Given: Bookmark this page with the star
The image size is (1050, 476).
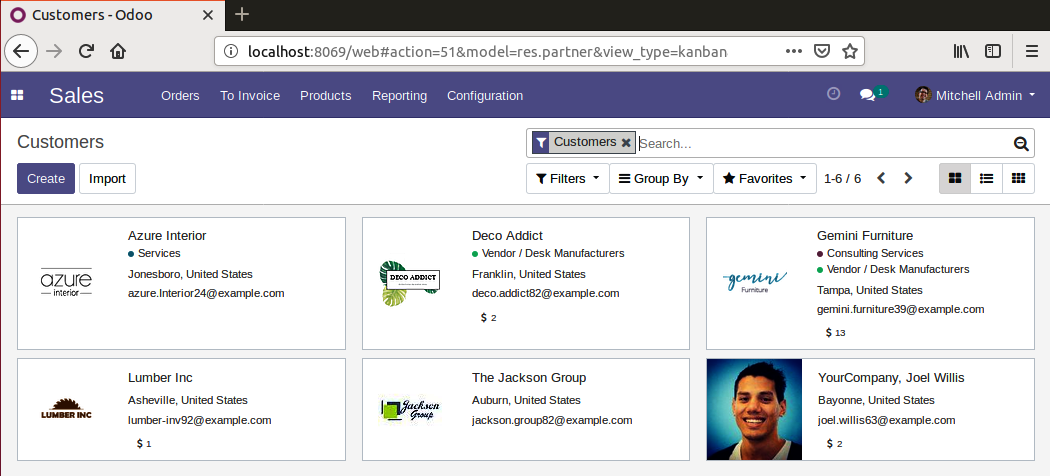Looking at the screenshot, I should (x=850, y=51).
